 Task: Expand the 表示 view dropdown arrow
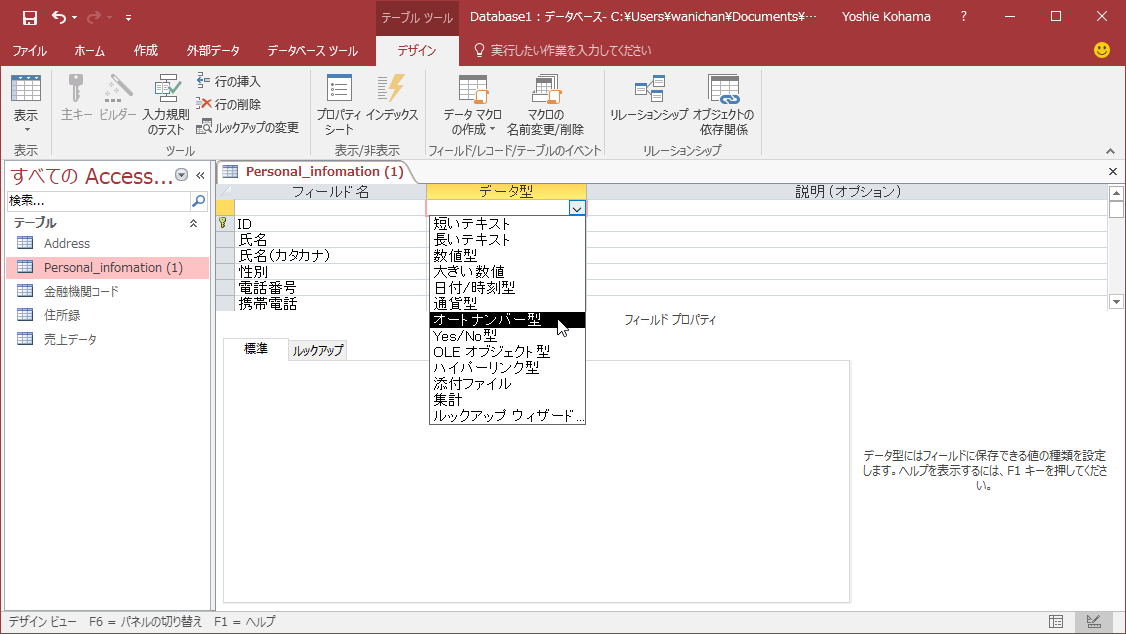click(27, 130)
